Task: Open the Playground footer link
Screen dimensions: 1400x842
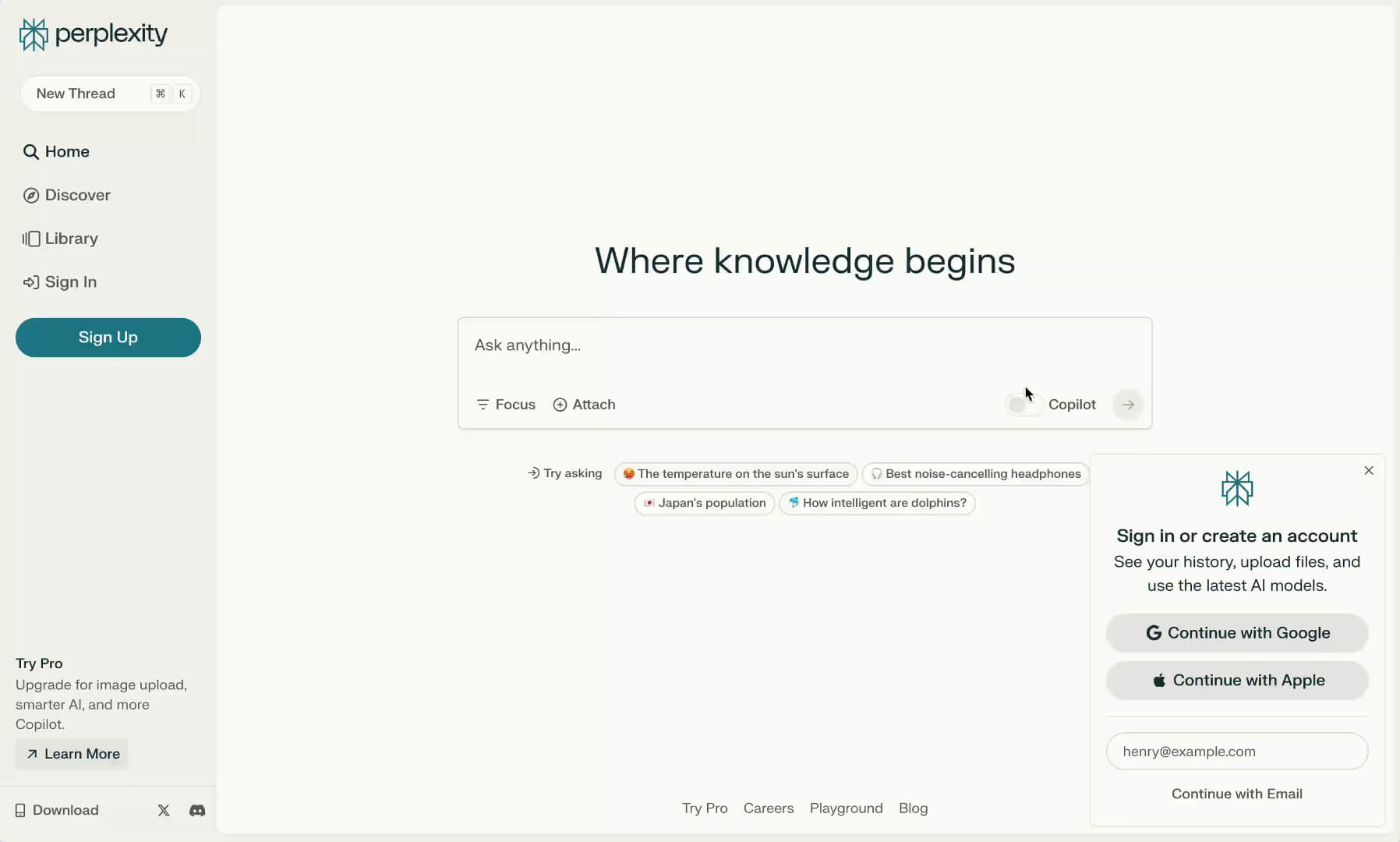Action: point(846,808)
